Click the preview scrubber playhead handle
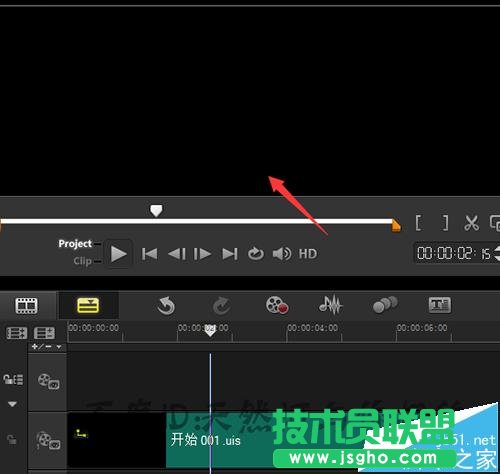This screenshot has height=474, width=500. click(x=156, y=211)
